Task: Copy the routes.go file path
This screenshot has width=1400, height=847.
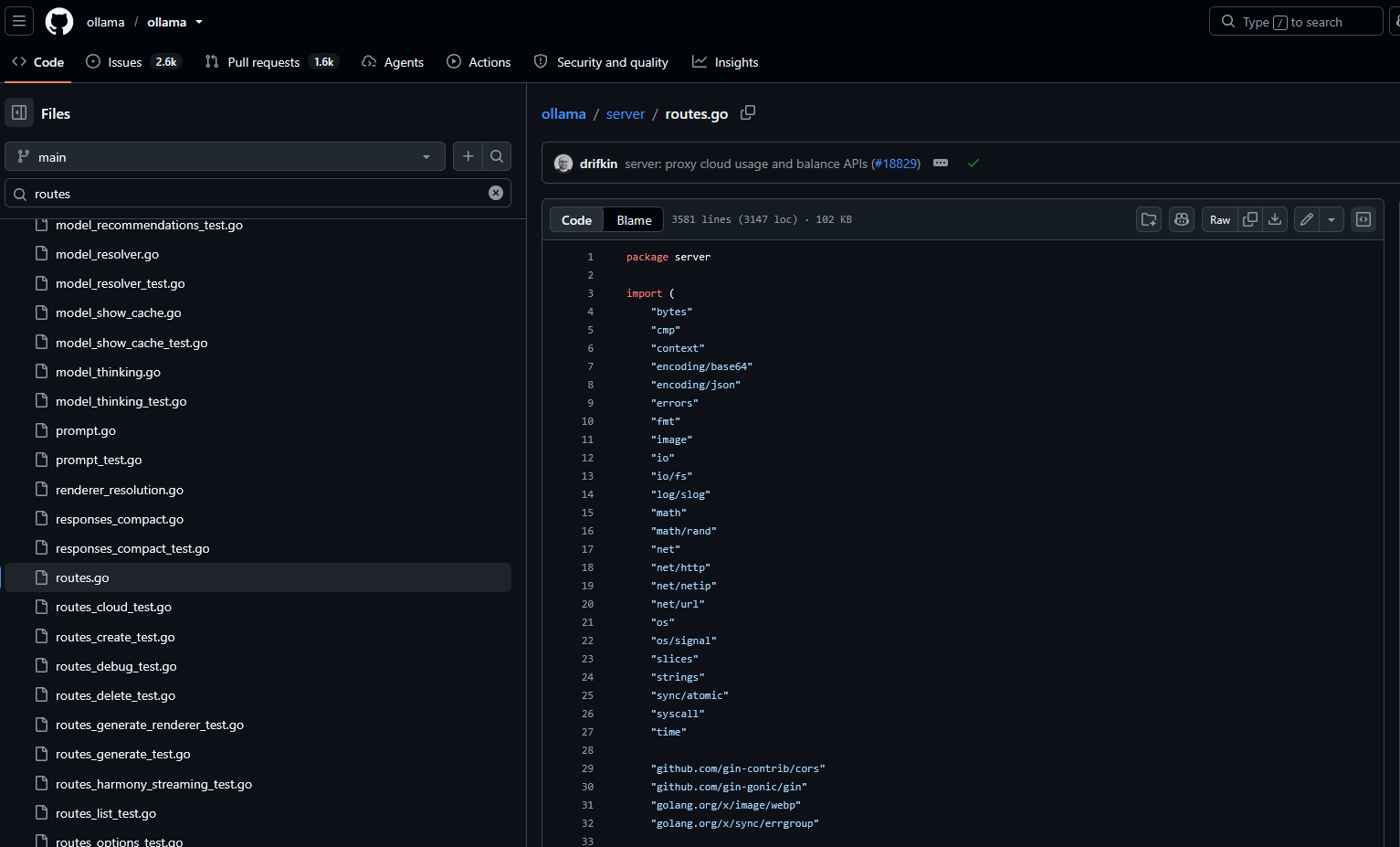Action: (x=748, y=112)
